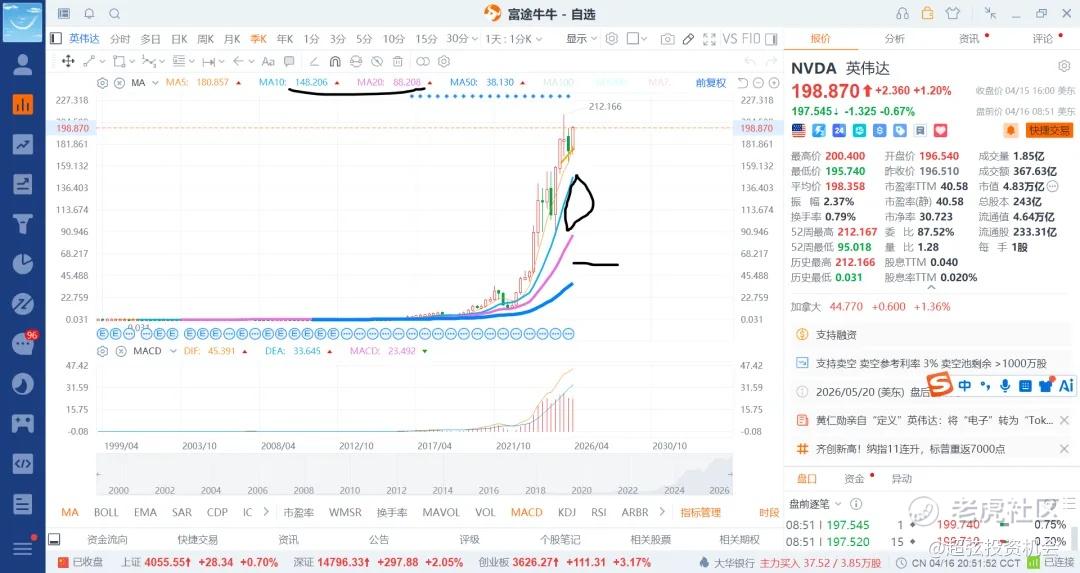Switch to the 年K chart tab
This screenshot has width=1080, height=573.
click(284, 39)
